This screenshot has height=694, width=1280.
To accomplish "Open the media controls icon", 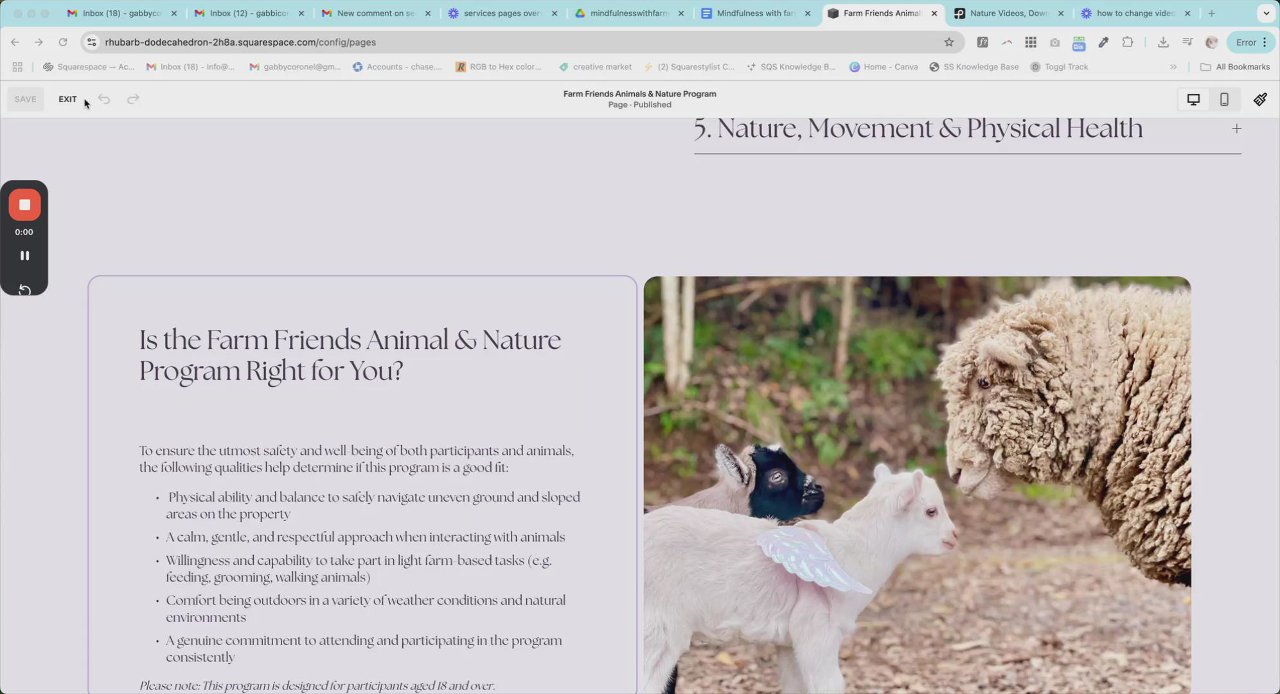I will click(1187, 42).
